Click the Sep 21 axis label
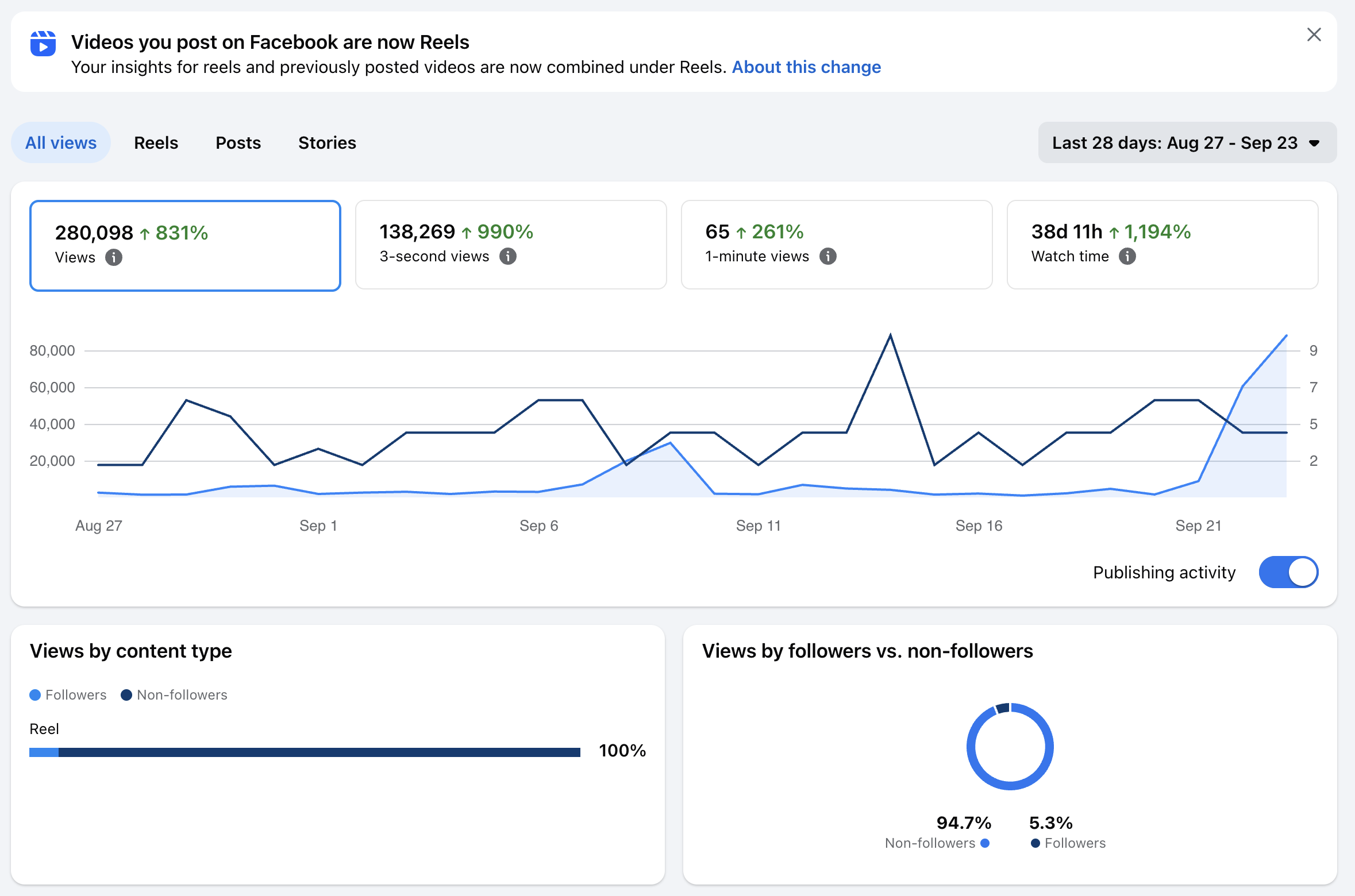 click(1198, 526)
